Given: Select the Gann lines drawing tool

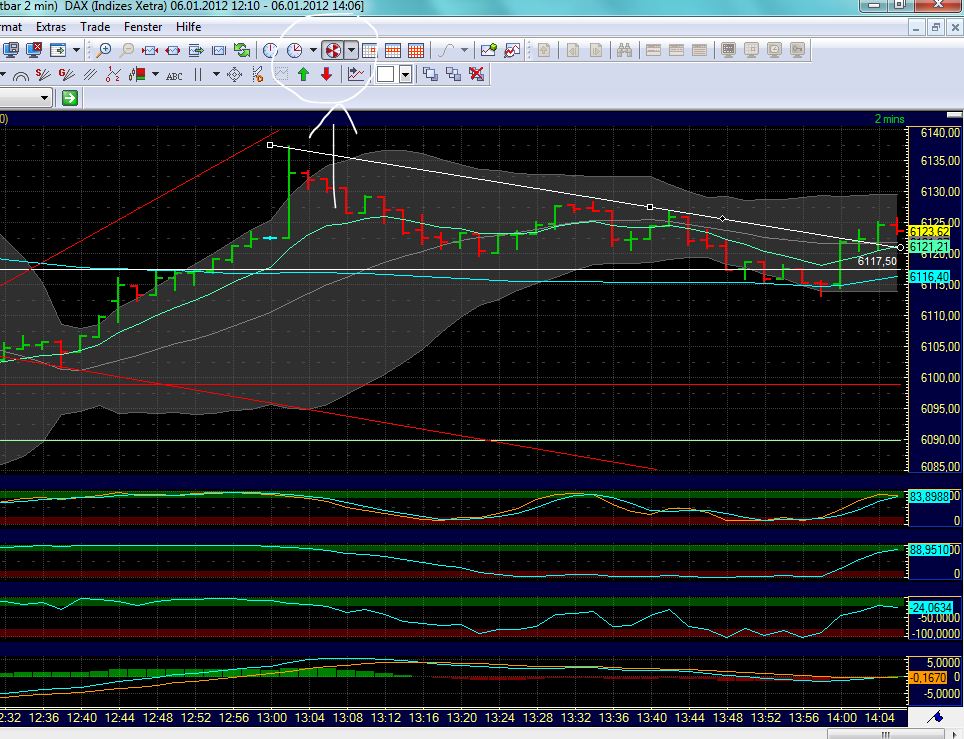Looking at the screenshot, I should coord(65,74).
